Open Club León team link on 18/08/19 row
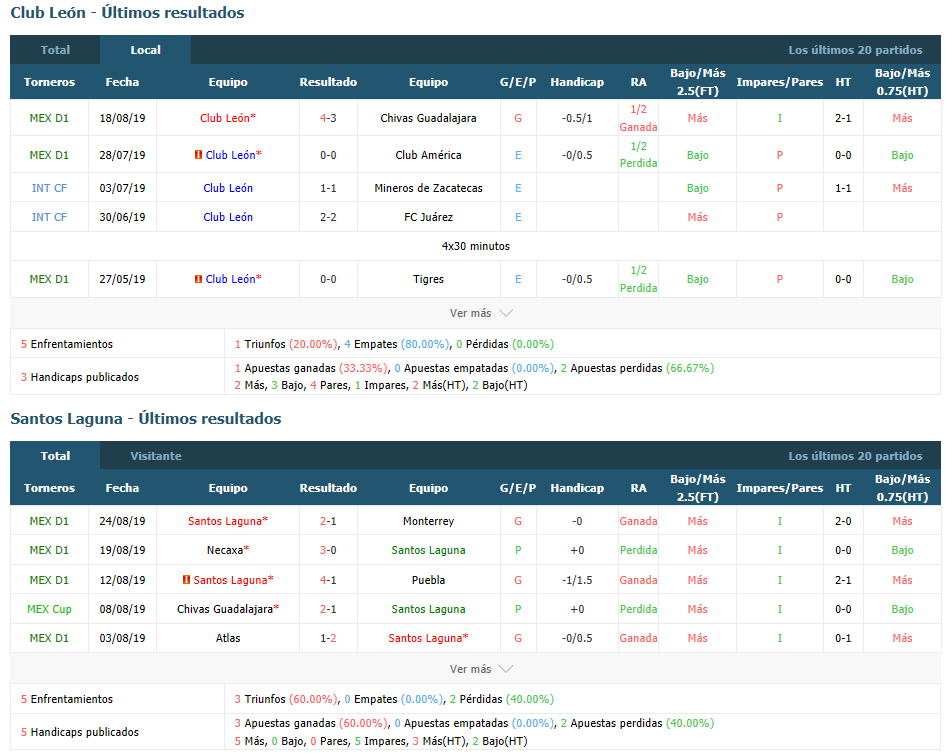 pos(227,118)
